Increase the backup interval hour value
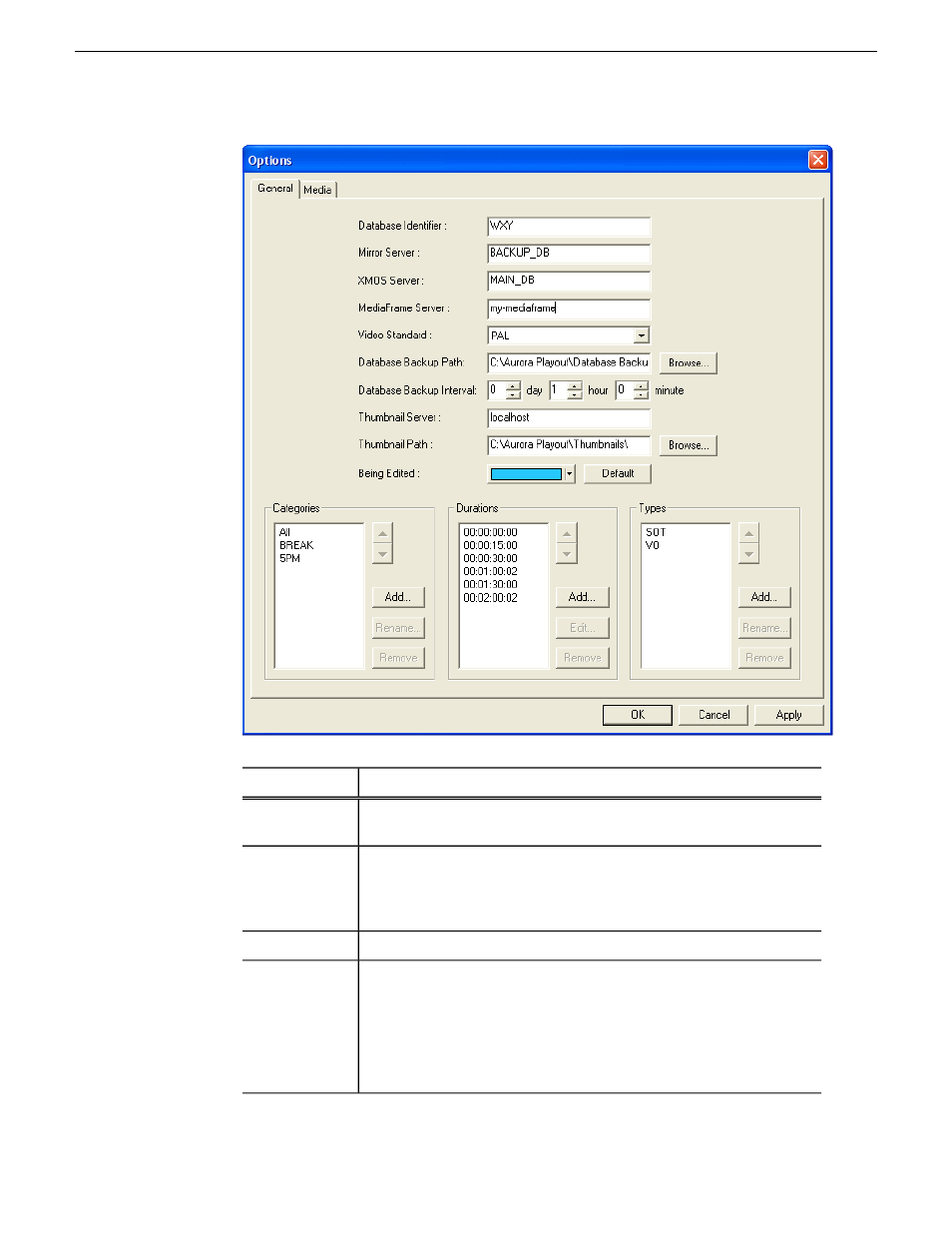The width and height of the screenshot is (952, 1233). (575, 386)
